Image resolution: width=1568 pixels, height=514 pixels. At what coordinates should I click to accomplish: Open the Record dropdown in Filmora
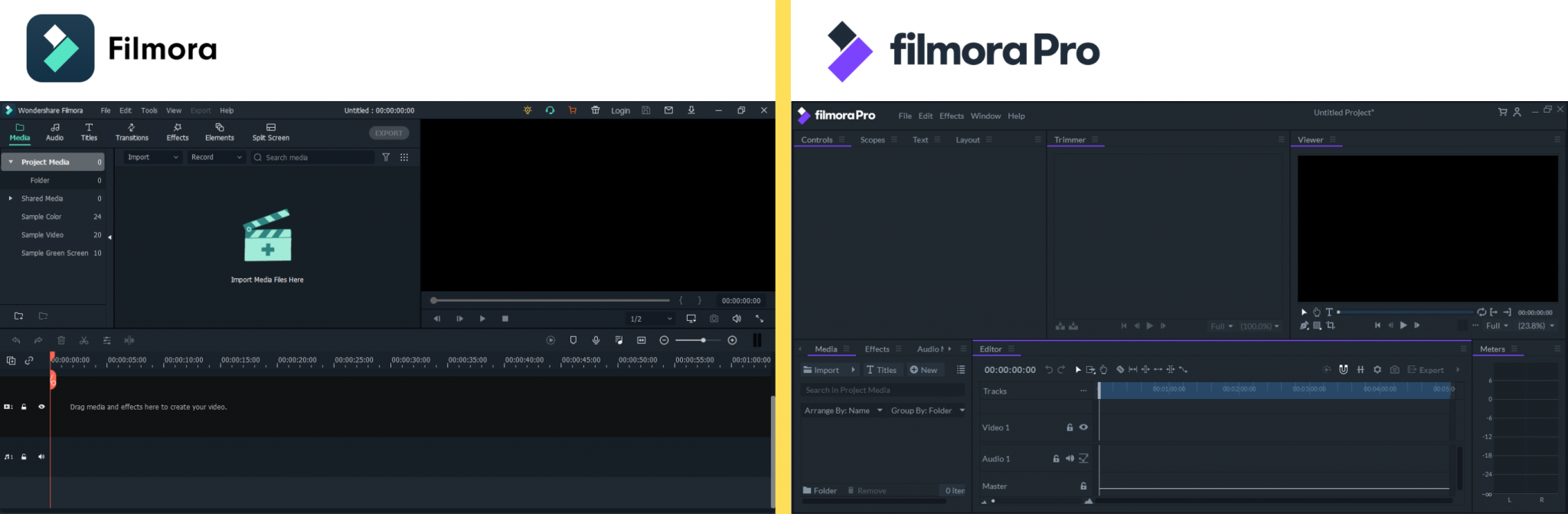point(216,157)
